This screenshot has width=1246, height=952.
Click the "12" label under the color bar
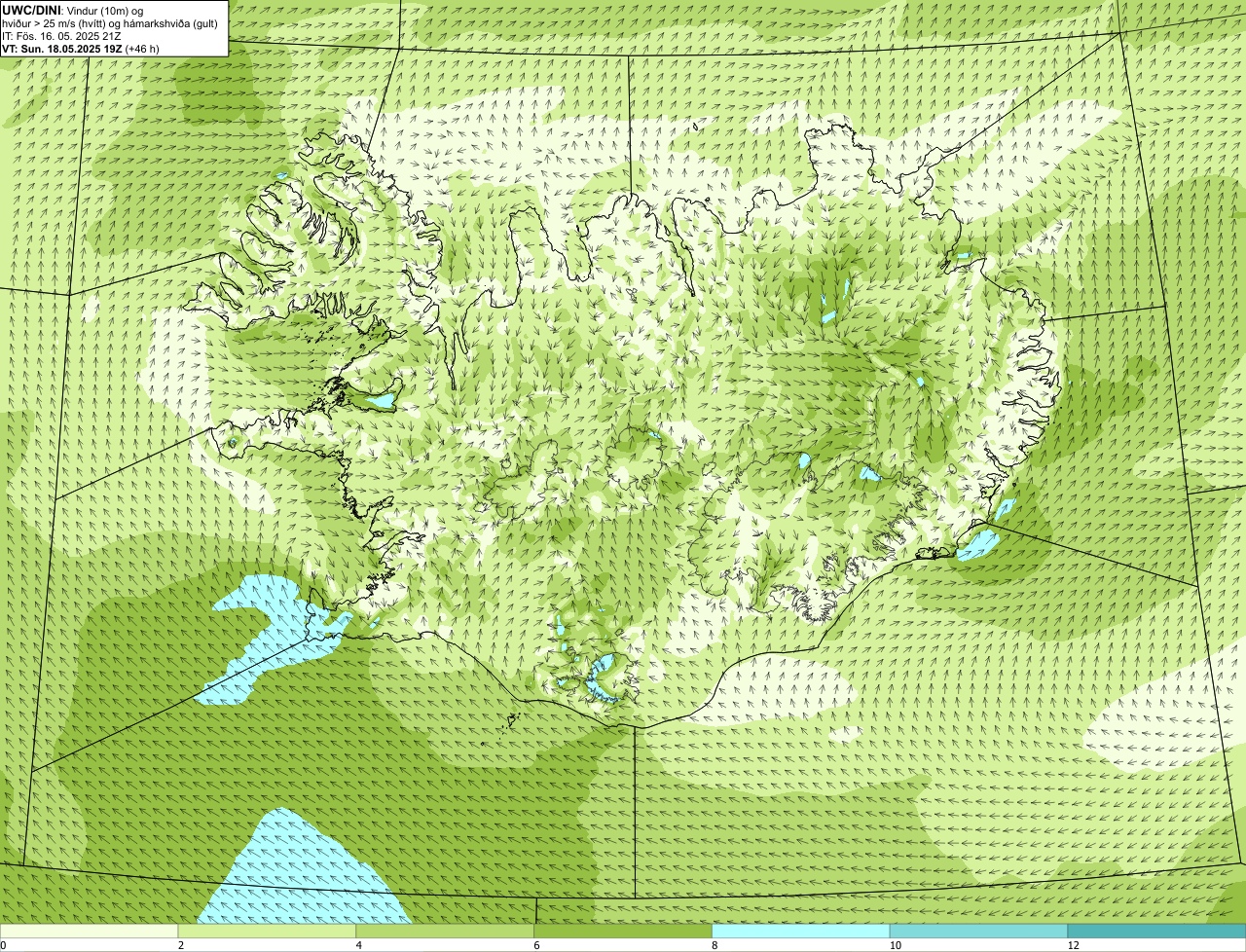pos(1073,945)
